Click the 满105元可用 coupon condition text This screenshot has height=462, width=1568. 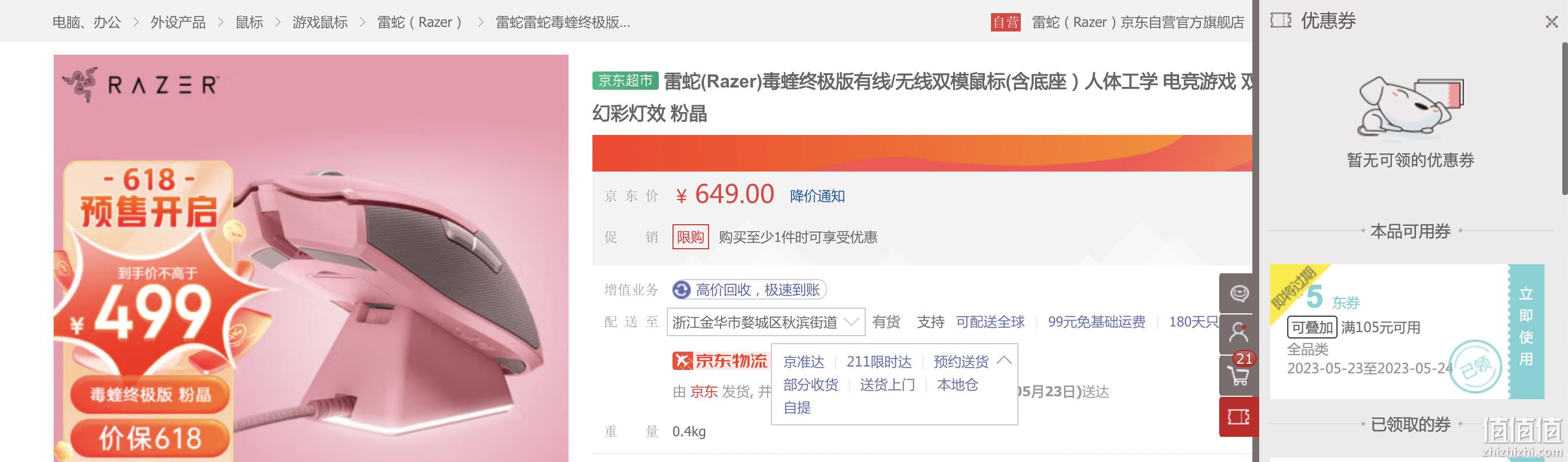(1380, 328)
